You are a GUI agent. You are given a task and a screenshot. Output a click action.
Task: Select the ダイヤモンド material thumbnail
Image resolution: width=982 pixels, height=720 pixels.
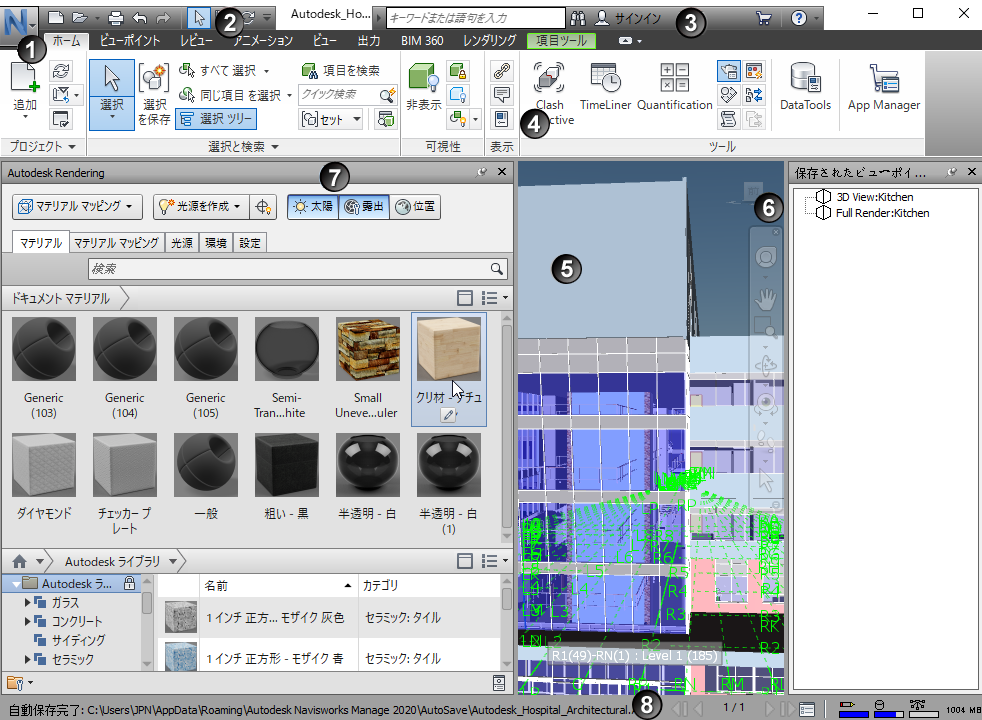(x=44, y=465)
